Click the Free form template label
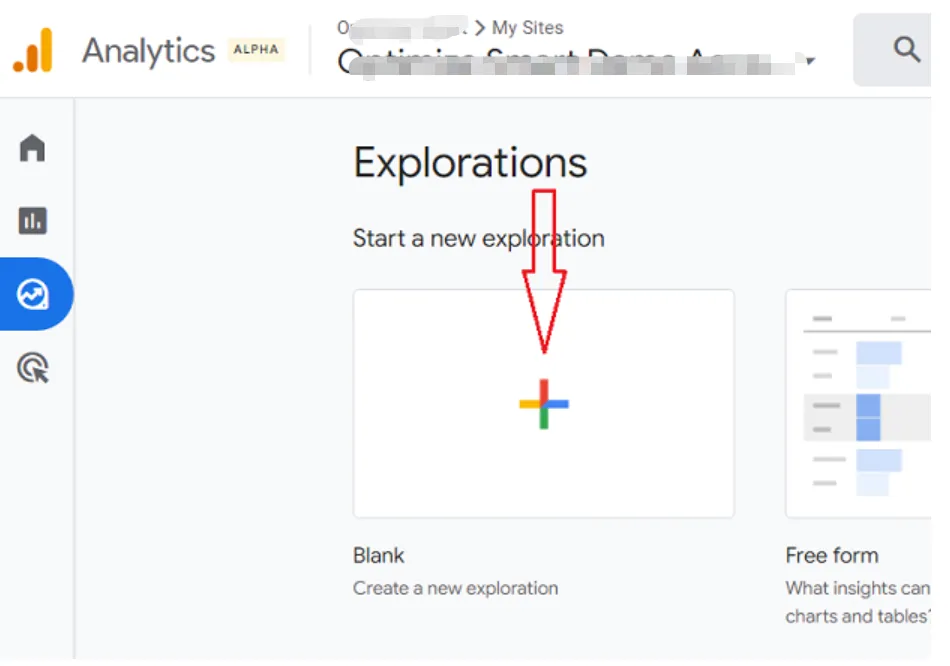950x666 pixels. pos(832,556)
